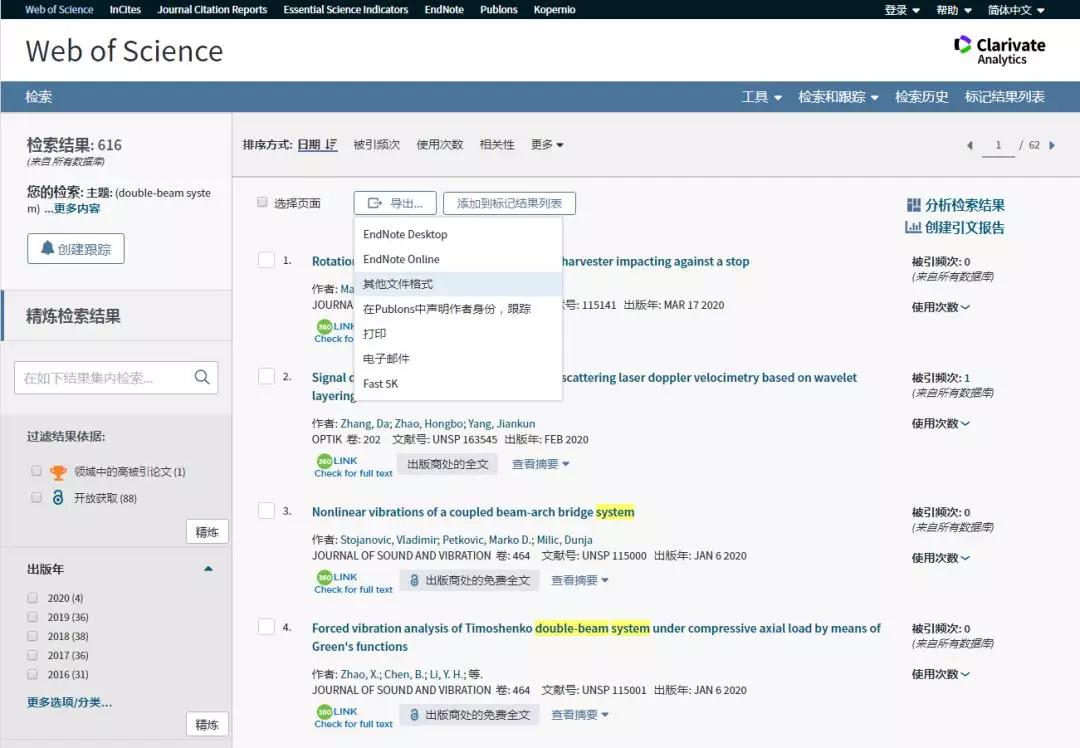Click the 更多内容 search details link
Screen dimensions: 1080x748
[76, 209]
